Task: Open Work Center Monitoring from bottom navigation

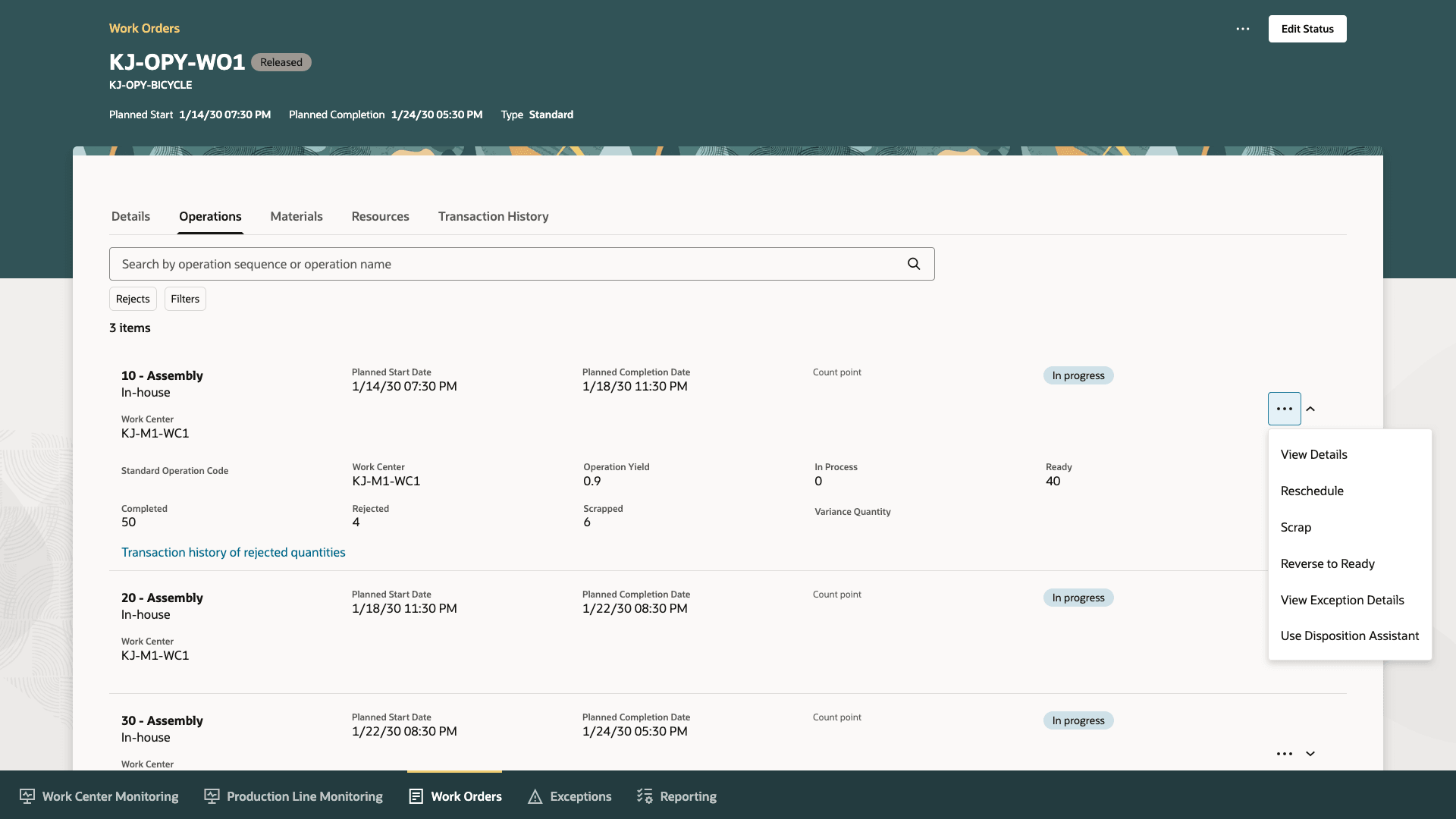Action: coord(98,796)
